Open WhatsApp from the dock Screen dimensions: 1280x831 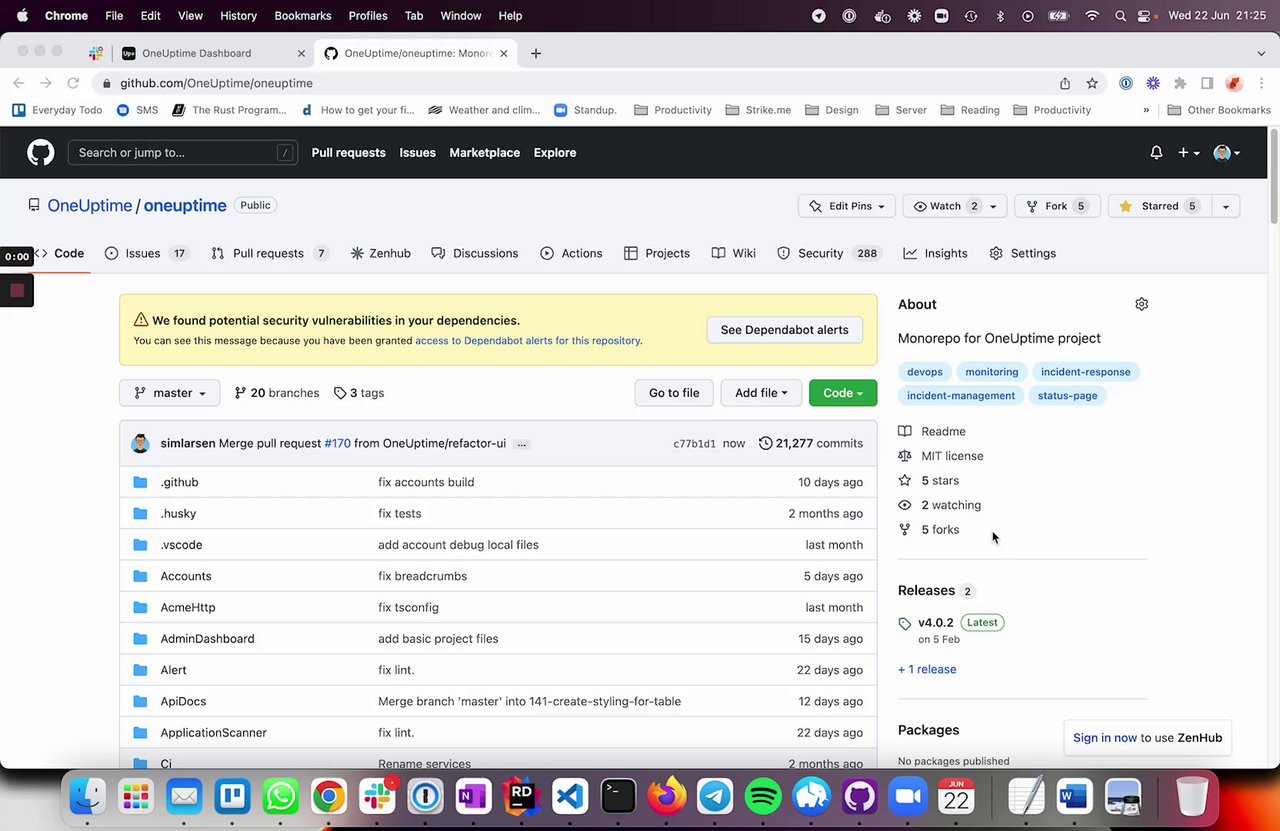[x=281, y=796]
